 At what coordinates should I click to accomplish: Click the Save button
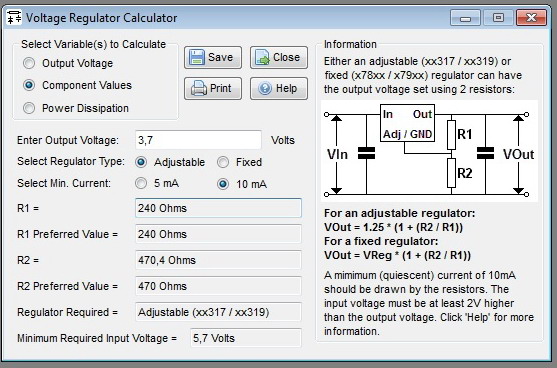(213, 57)
